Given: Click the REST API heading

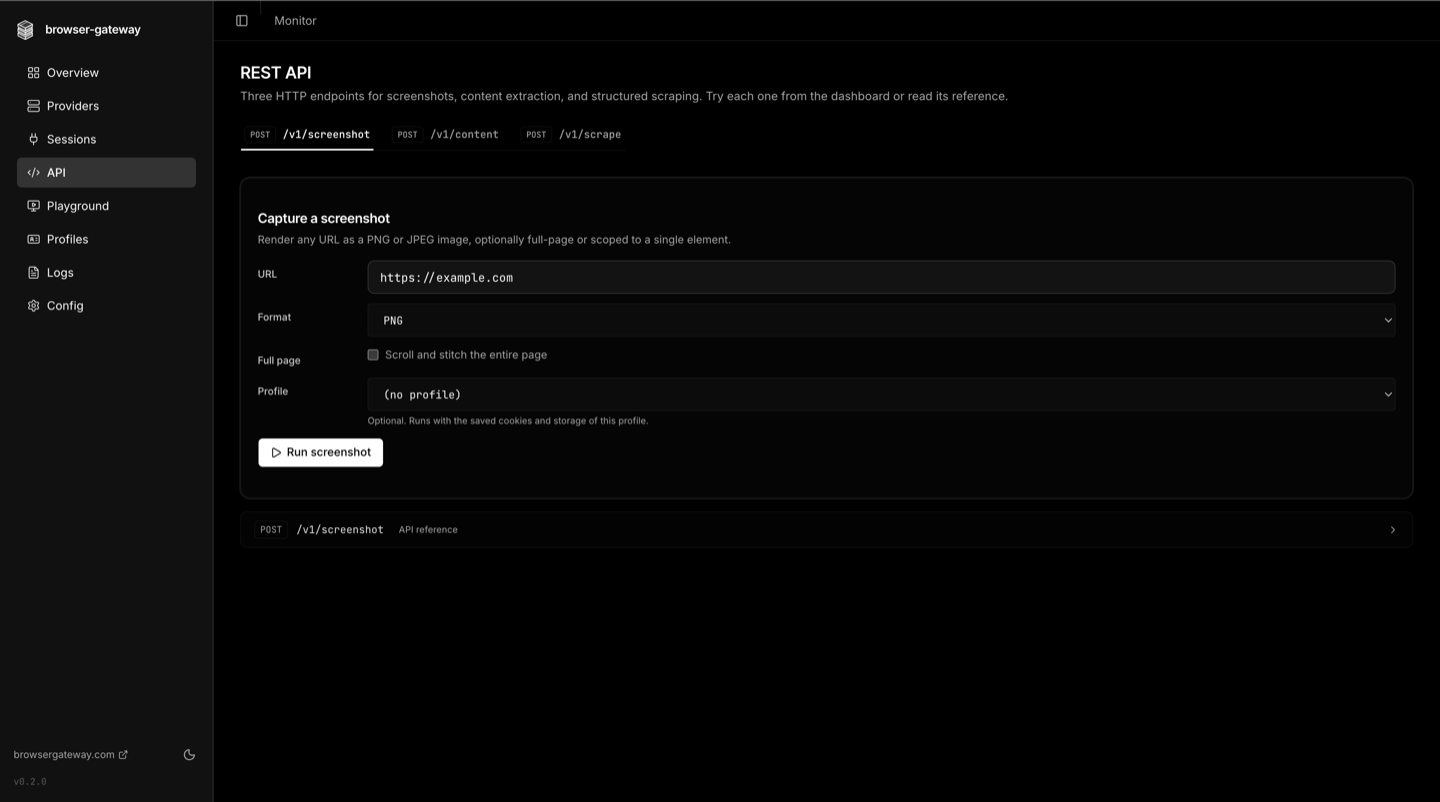Looking at the screenshot, I should (x=276, y=73).
